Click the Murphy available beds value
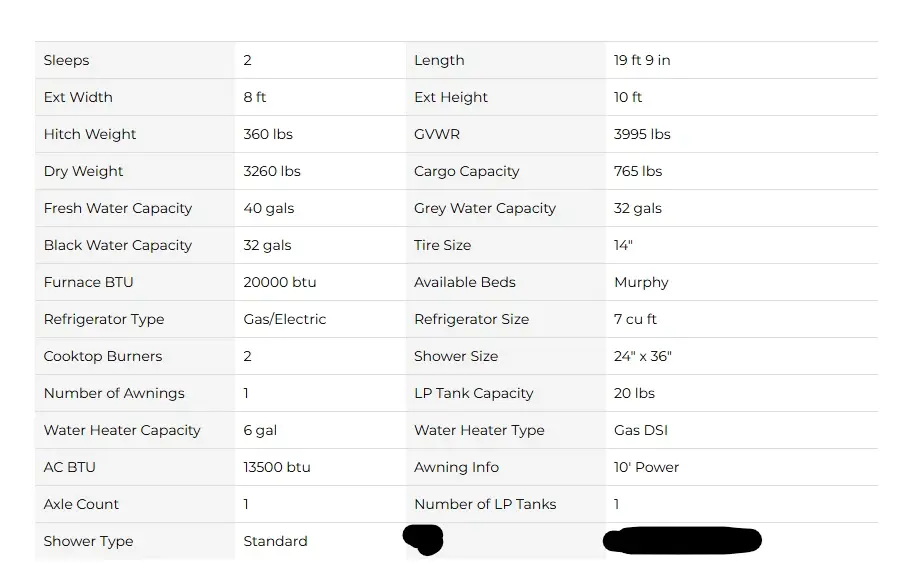This screenshot has height=587, width=897. click(x=641, y=283)
